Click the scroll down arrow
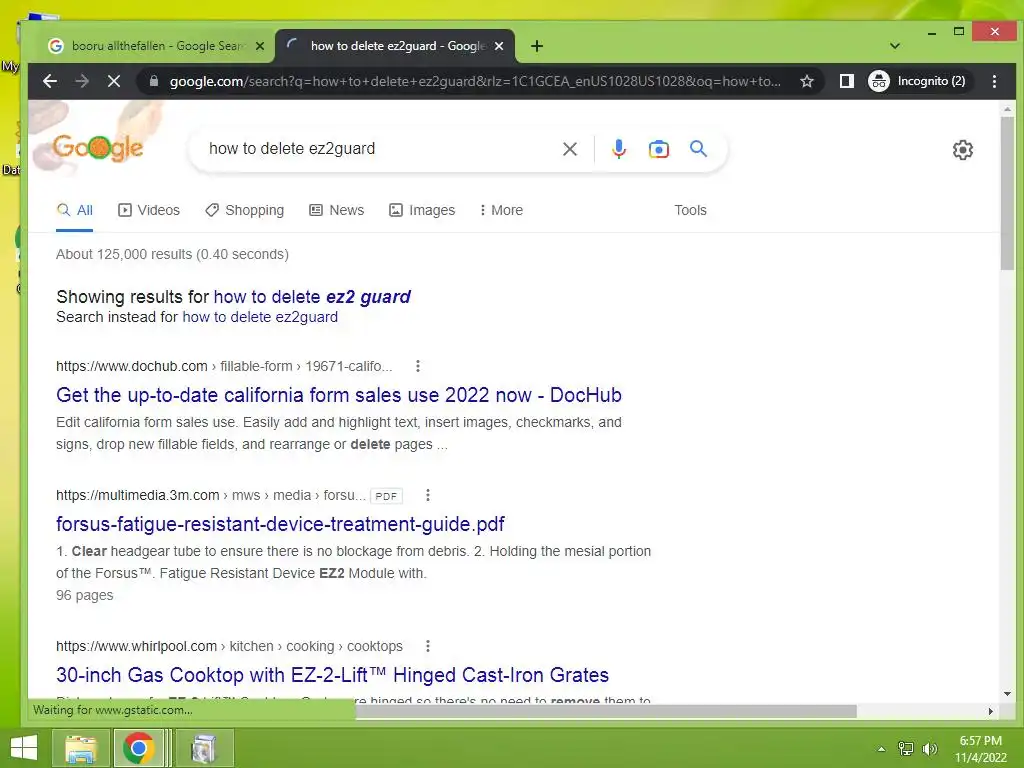 pos(1007,694)
